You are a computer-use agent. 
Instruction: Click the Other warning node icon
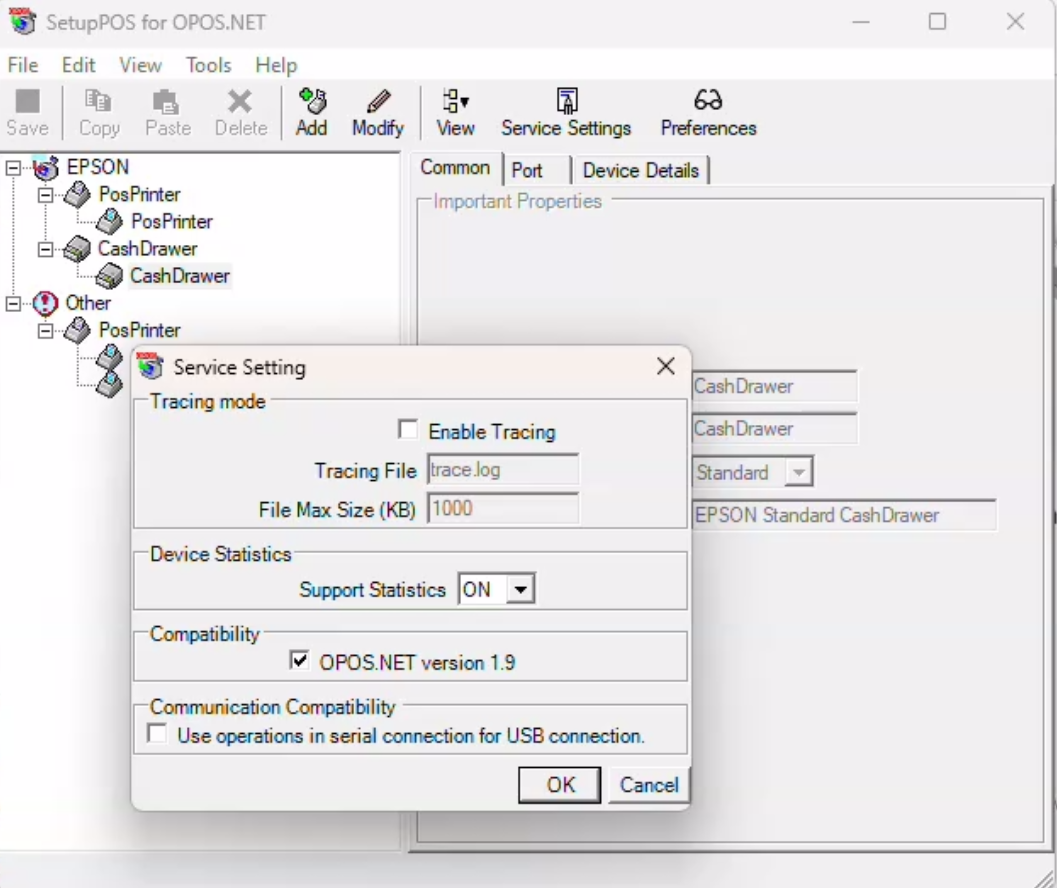[45, 303]
